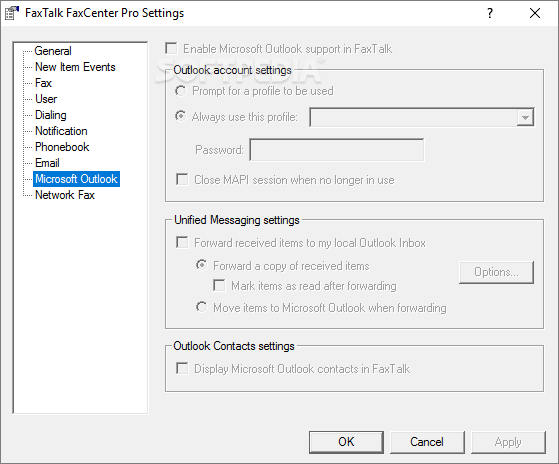Close the settings dialog window

[535, 13]
